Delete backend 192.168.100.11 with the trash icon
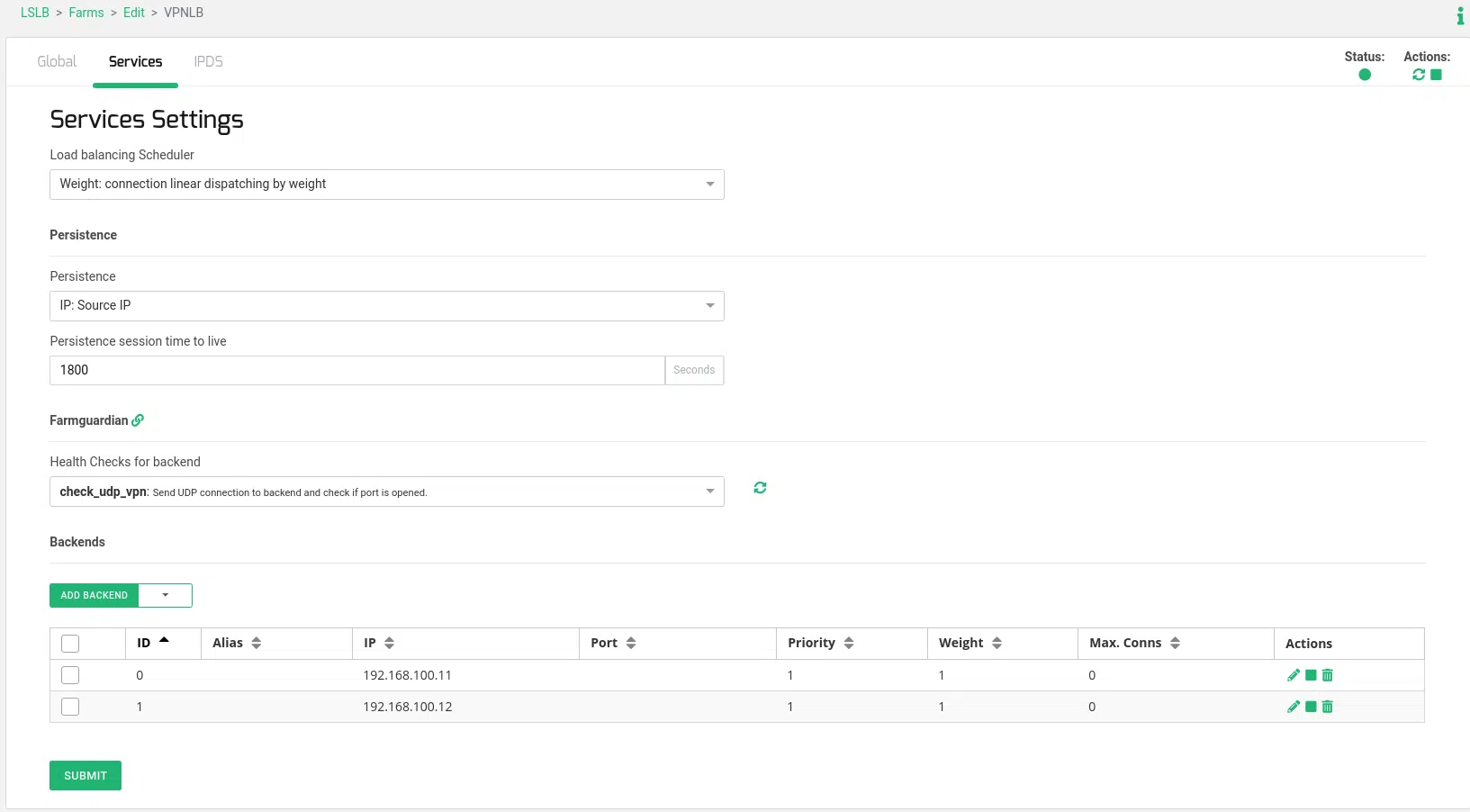 pos(1328,675)
